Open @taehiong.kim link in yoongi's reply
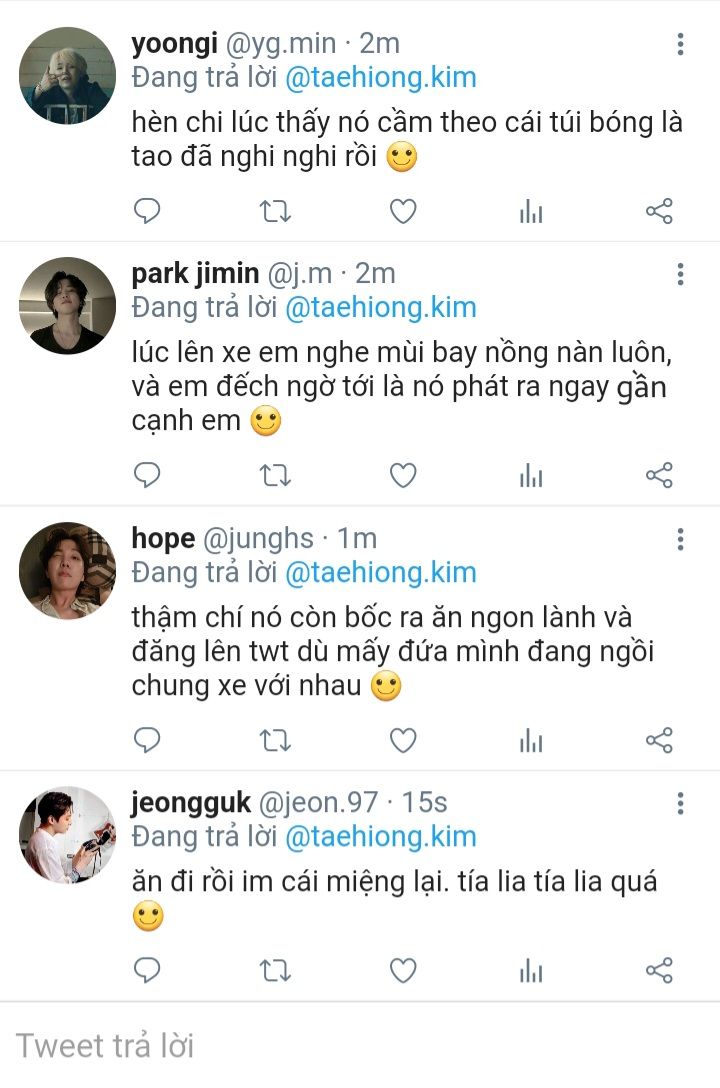The height and width of the screenshot is (1088, 720). 380,78
